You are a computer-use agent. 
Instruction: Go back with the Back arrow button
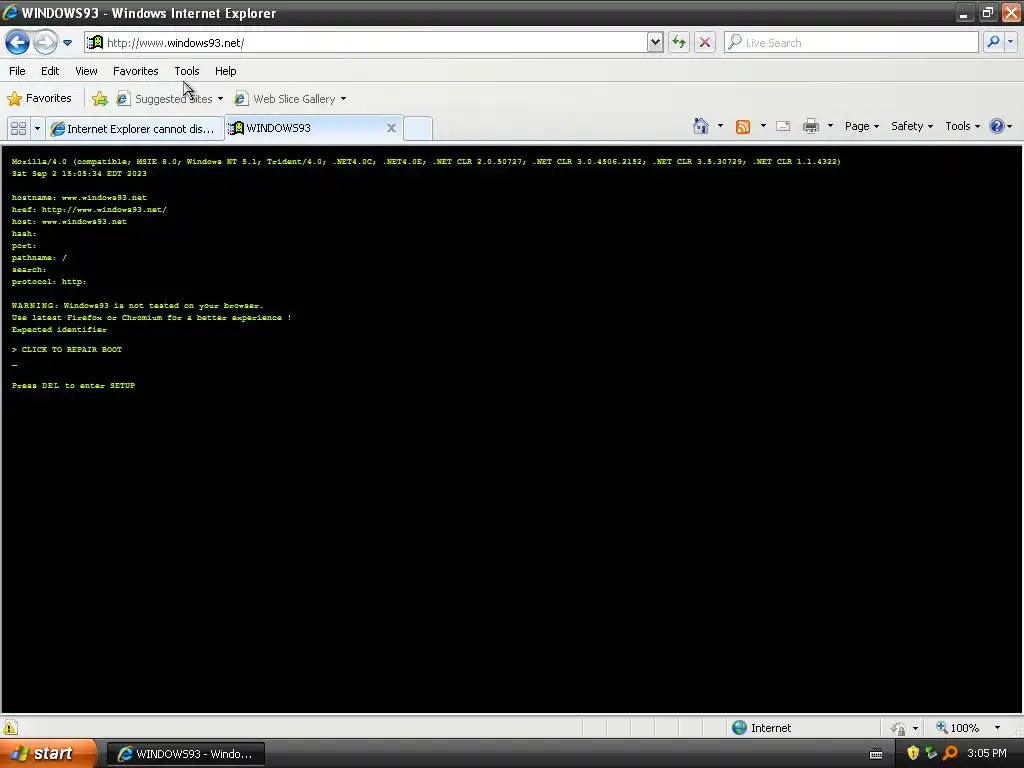click(x=17, y=42)
